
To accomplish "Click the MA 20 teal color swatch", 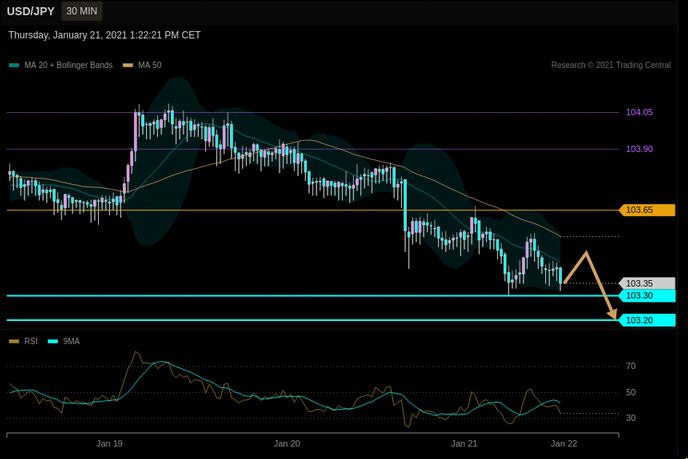I will pyautogui.click(x=14, y=65).
